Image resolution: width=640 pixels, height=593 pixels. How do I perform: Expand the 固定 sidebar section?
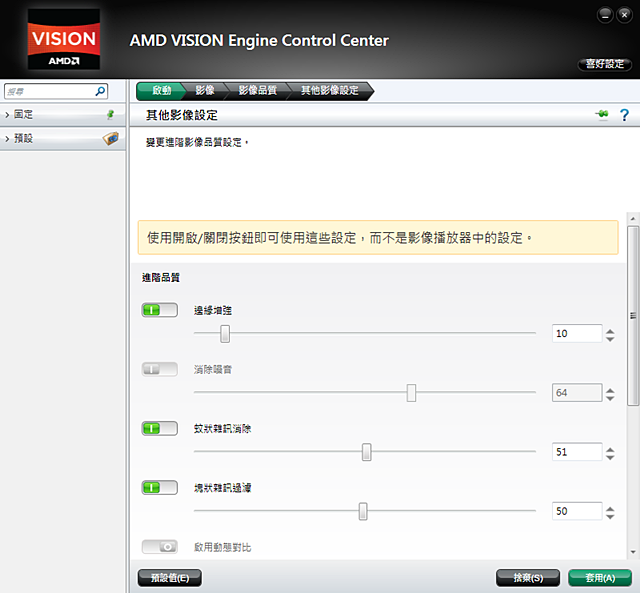click(x=63, y=114)
